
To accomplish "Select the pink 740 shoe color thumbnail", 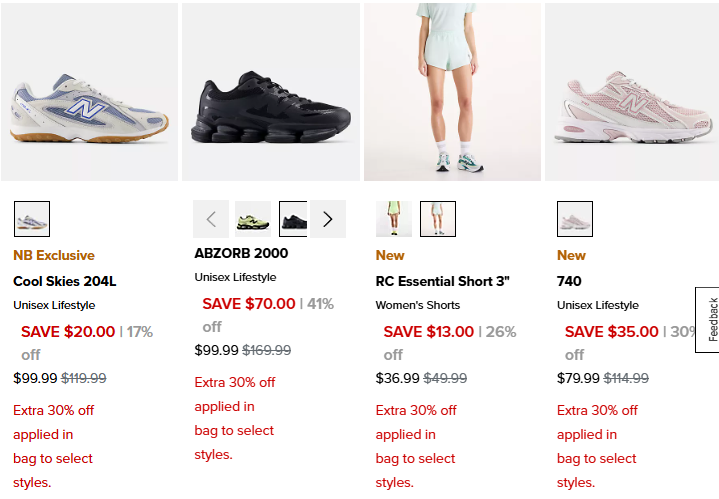I will 575,219.
